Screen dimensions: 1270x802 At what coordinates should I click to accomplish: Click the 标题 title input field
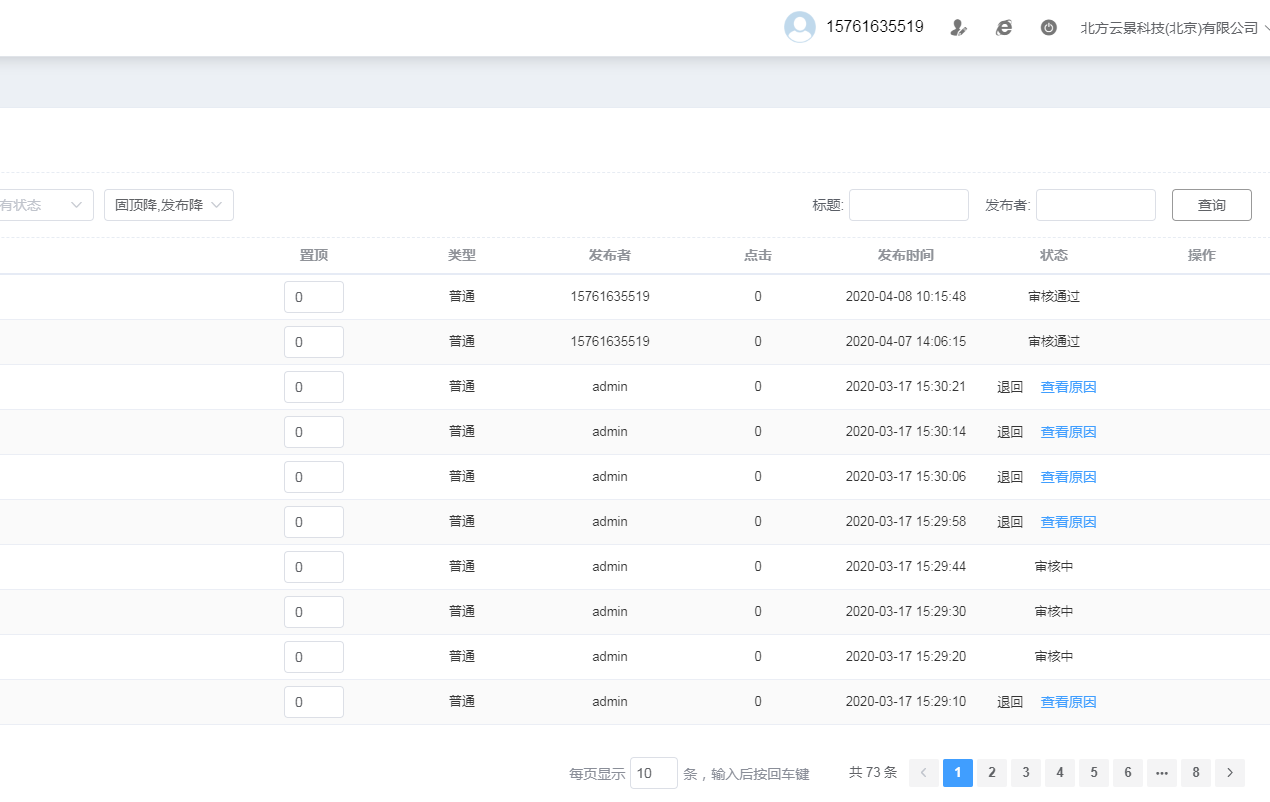click(908, 205)
